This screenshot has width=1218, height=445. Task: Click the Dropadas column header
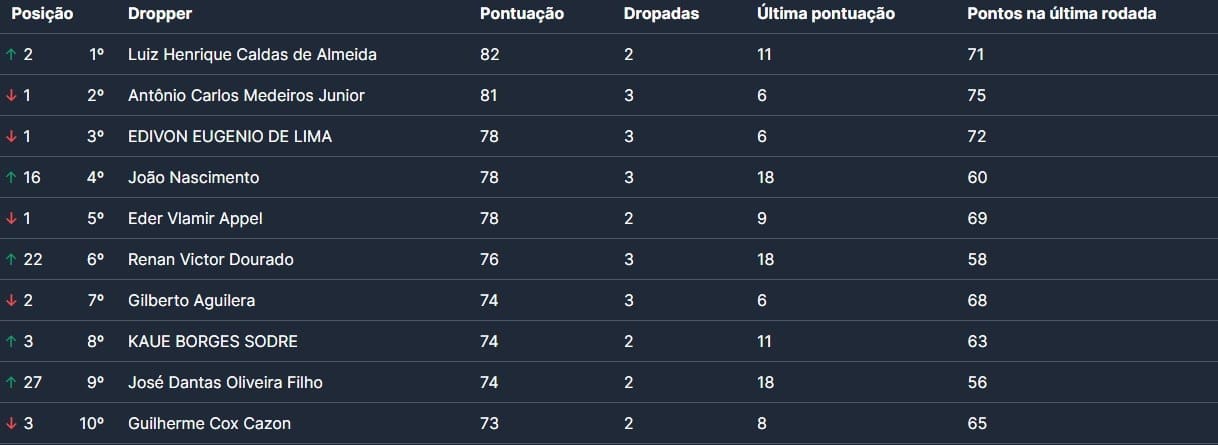click(x=661, y=14)
